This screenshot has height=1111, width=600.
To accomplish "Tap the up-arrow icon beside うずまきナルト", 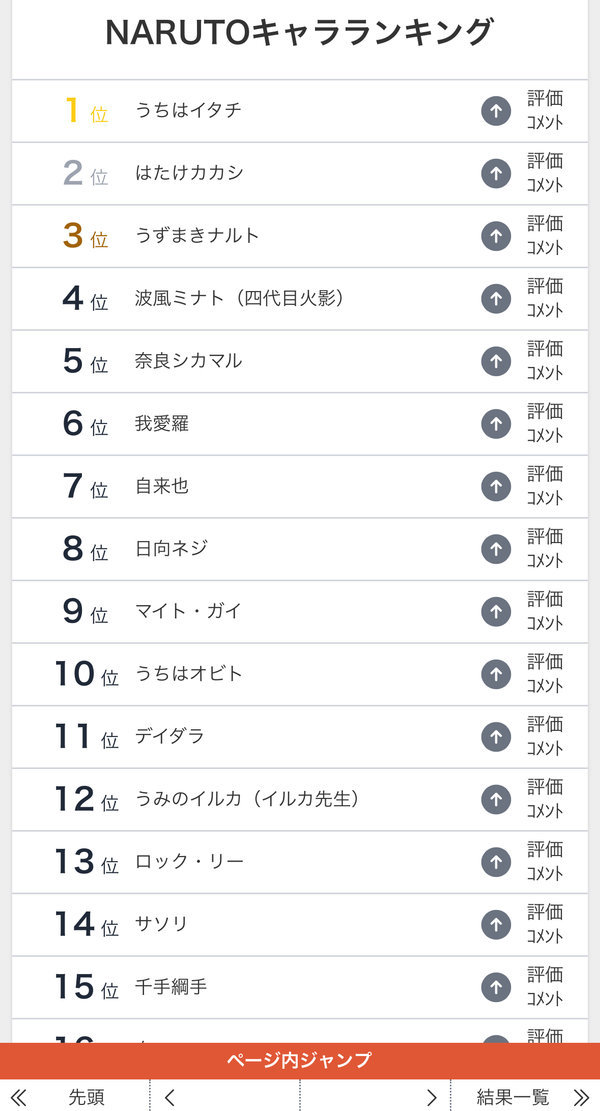I will pyautogui.click(x=496, y=236).
